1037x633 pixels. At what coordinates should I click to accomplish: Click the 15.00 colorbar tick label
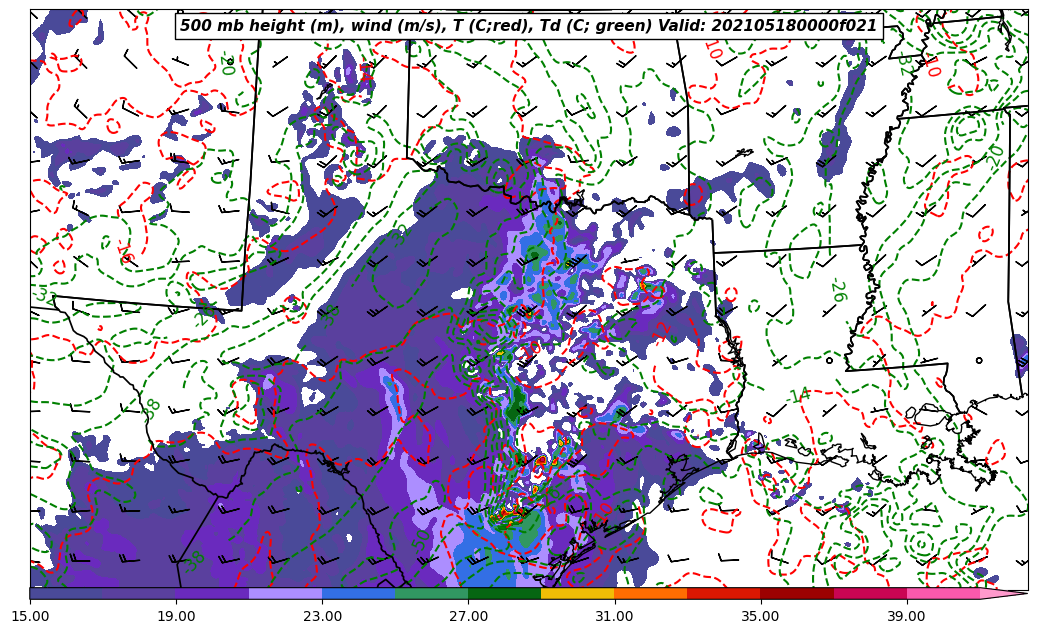[30, 616]
